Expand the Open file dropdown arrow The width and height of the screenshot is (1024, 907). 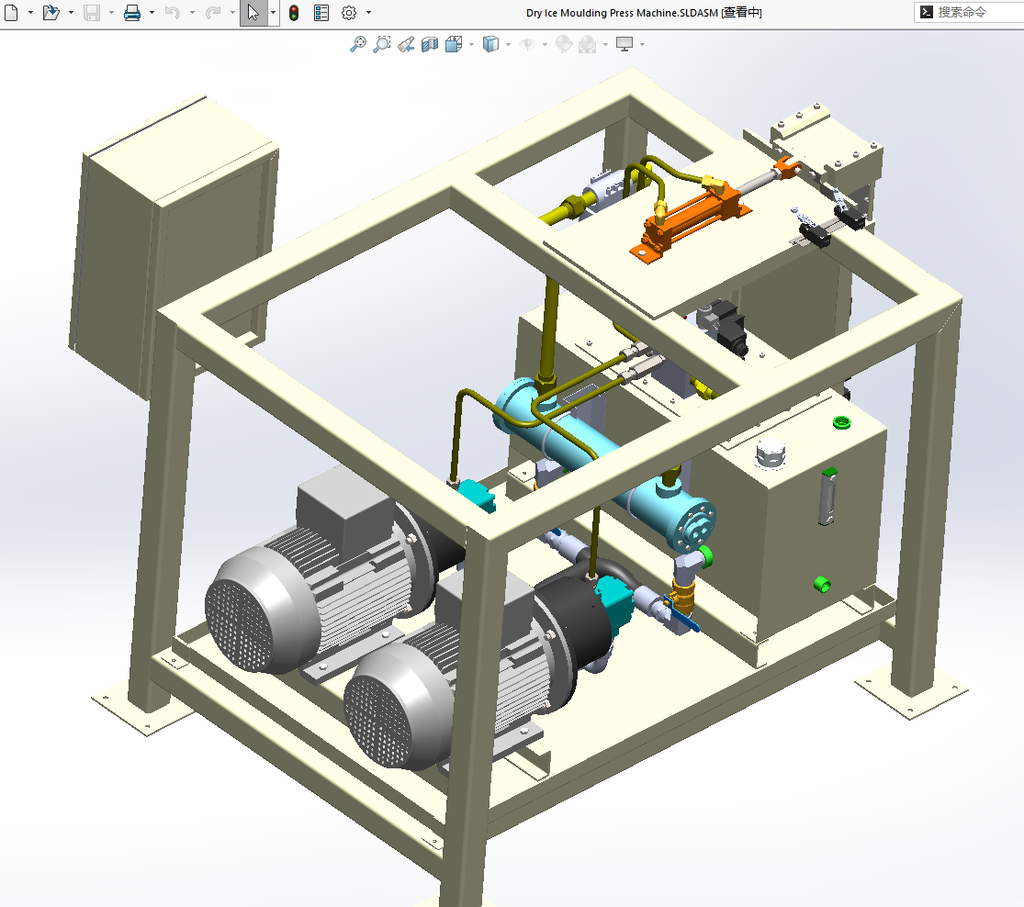(x=71, y=12)
